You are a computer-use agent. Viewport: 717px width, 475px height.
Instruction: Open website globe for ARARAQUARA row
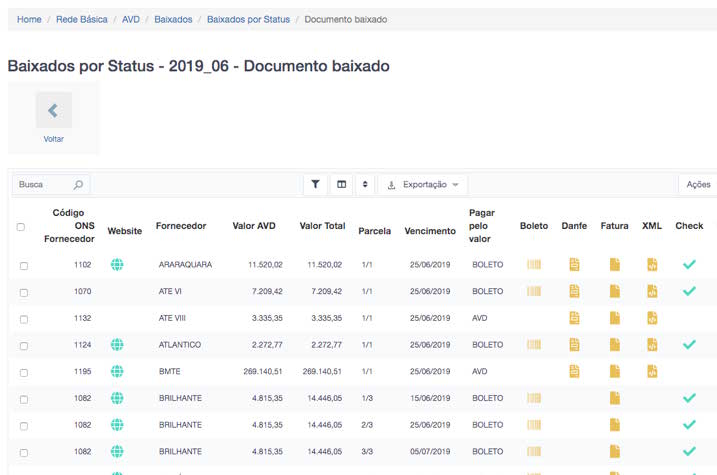(117, 264)
